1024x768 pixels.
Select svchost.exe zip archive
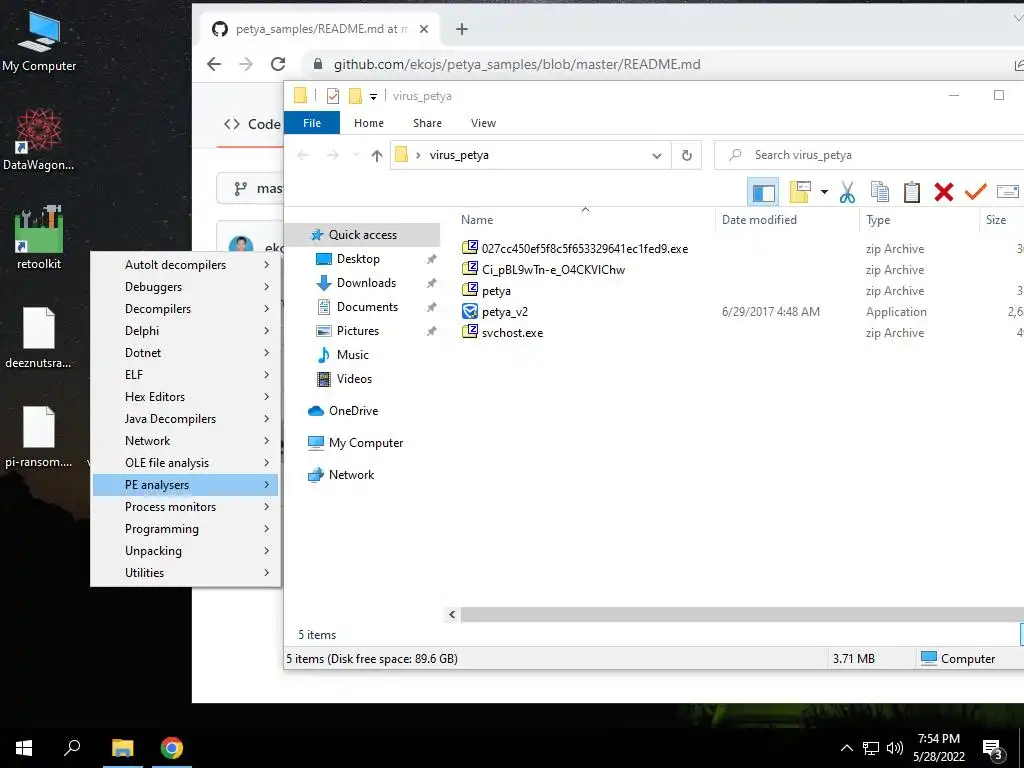[x=502, y=332]
